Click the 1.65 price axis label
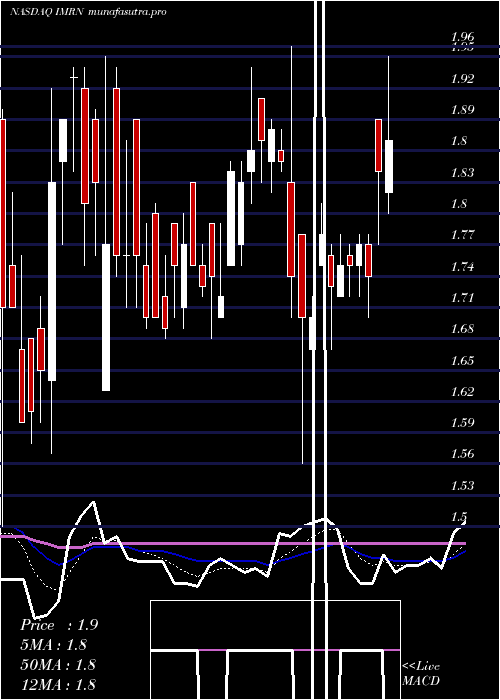Image resolution: width=500 pixels, height=700 pixels. point(462,360)
